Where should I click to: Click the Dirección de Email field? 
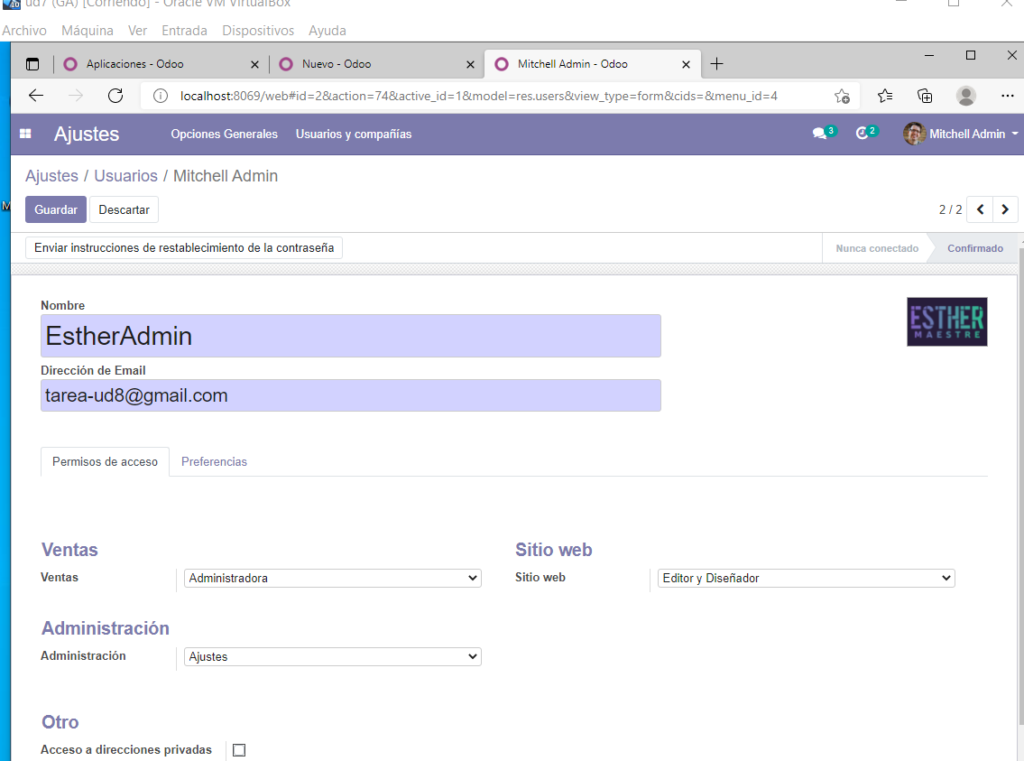(350, 396)
